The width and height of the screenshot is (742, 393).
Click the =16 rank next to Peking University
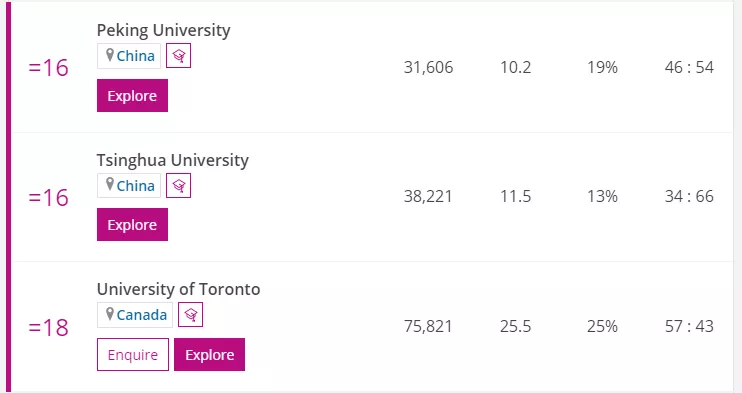49,67
